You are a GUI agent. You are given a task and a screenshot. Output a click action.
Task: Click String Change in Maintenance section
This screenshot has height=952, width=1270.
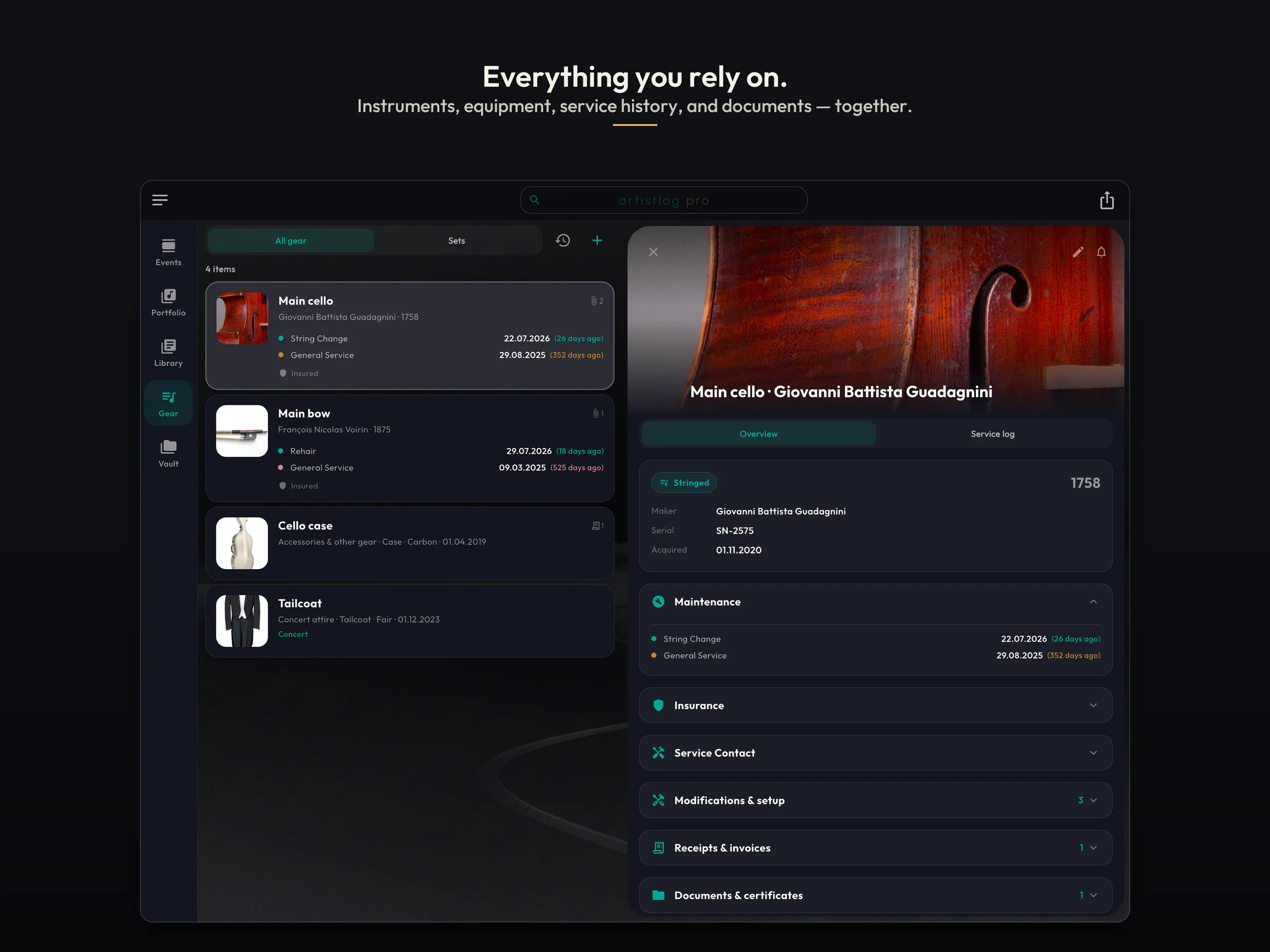[x=875, y=639]
